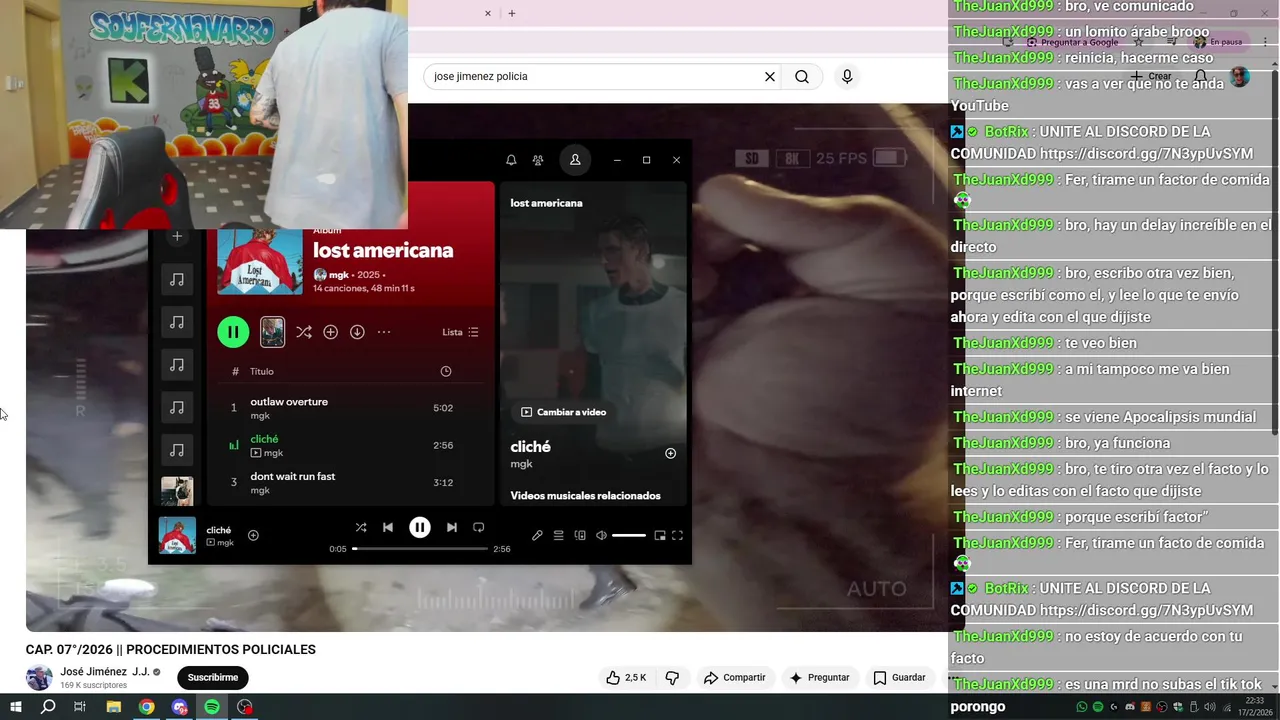Image resolution: width=1280 pixels, height=720 pixels.
Task: Seek within the Spotify song progress bar
Action: click(420, 549)
